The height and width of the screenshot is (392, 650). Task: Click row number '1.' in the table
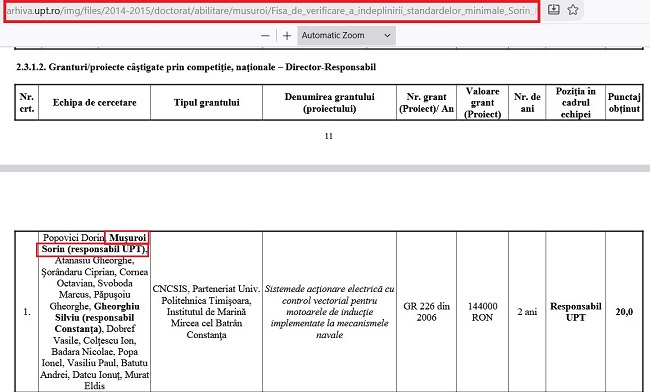[x=27, y=312]
